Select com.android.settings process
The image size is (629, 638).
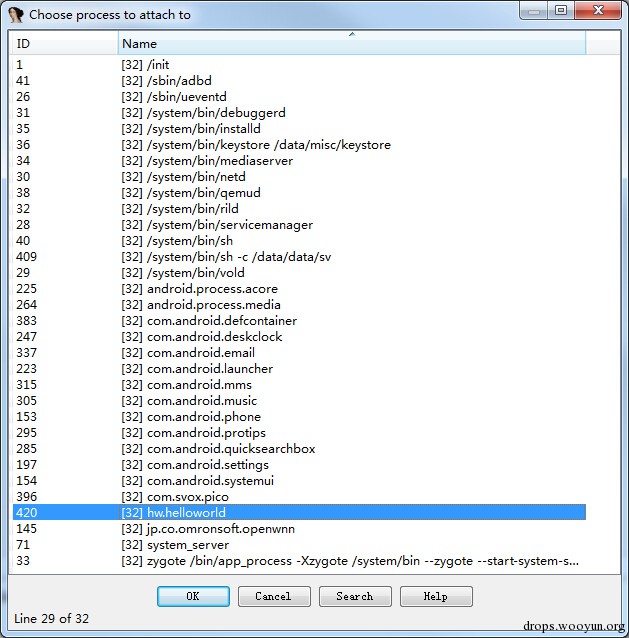point(299,465)
